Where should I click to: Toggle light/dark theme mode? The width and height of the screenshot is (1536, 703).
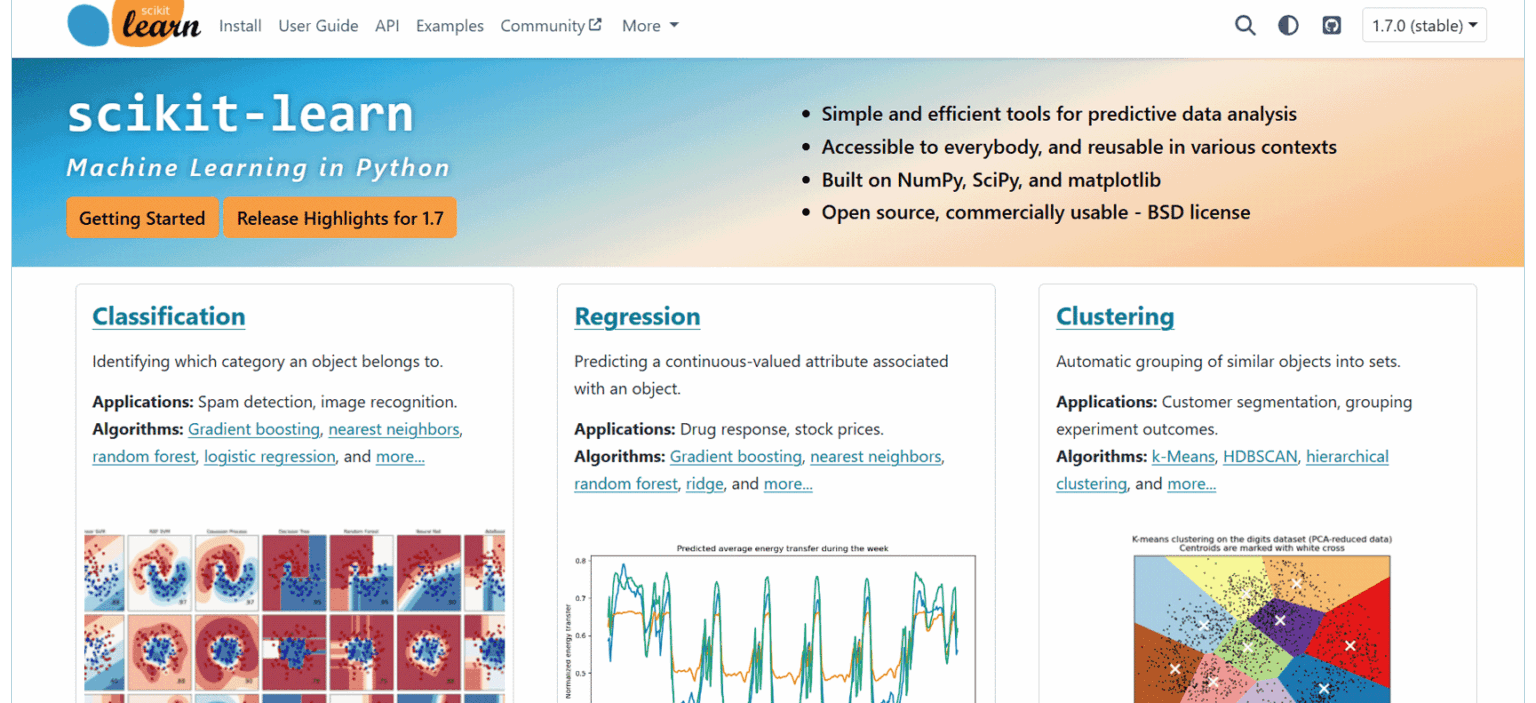click(x=1288, y=26)
